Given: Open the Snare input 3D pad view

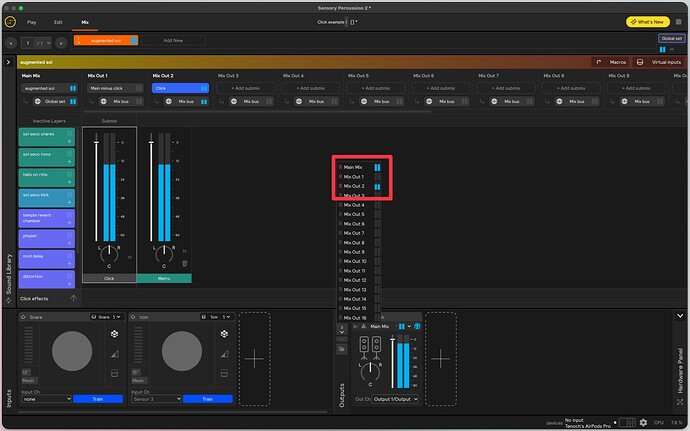Looking at the screenshot, I should click(114, 334).
